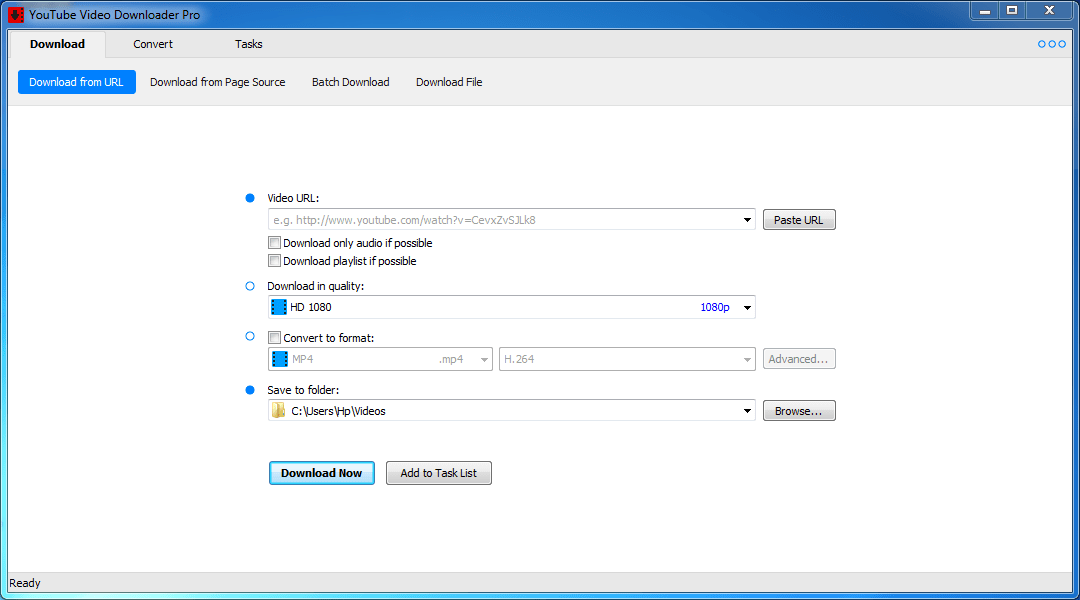
Task: Click the Advanced... button
Action: pyautogui.click(x=799, y=359)
